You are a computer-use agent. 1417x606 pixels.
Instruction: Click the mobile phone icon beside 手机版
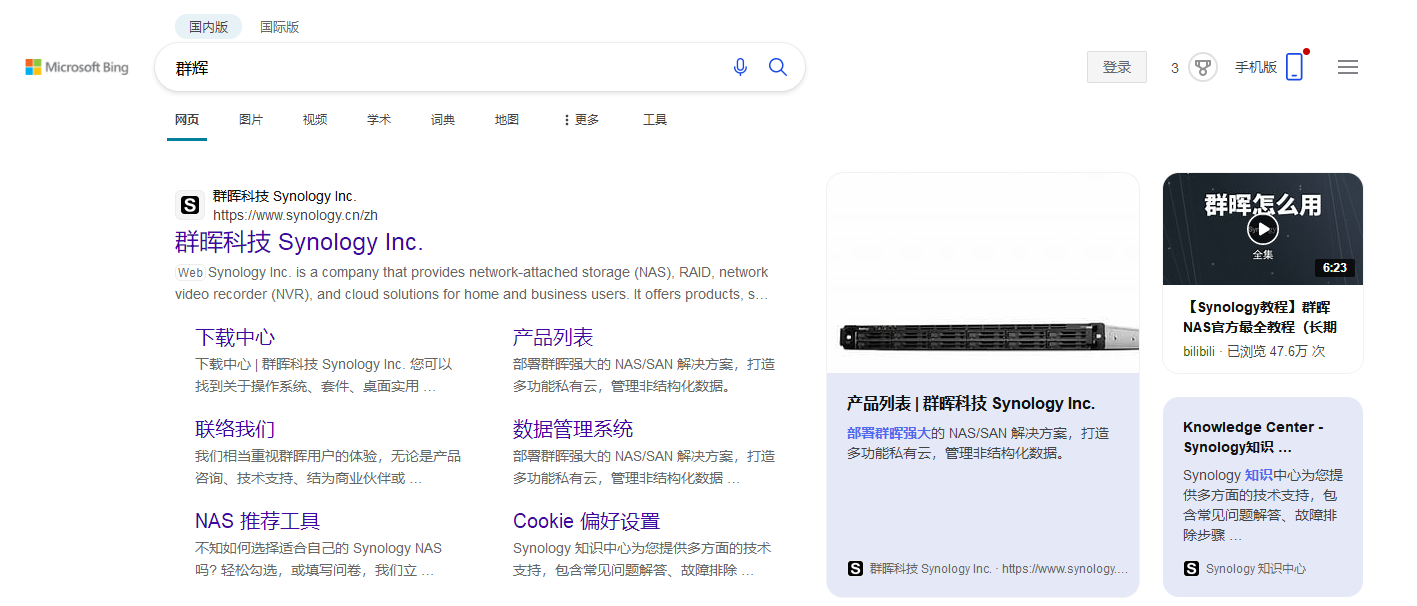point(1294,67)
